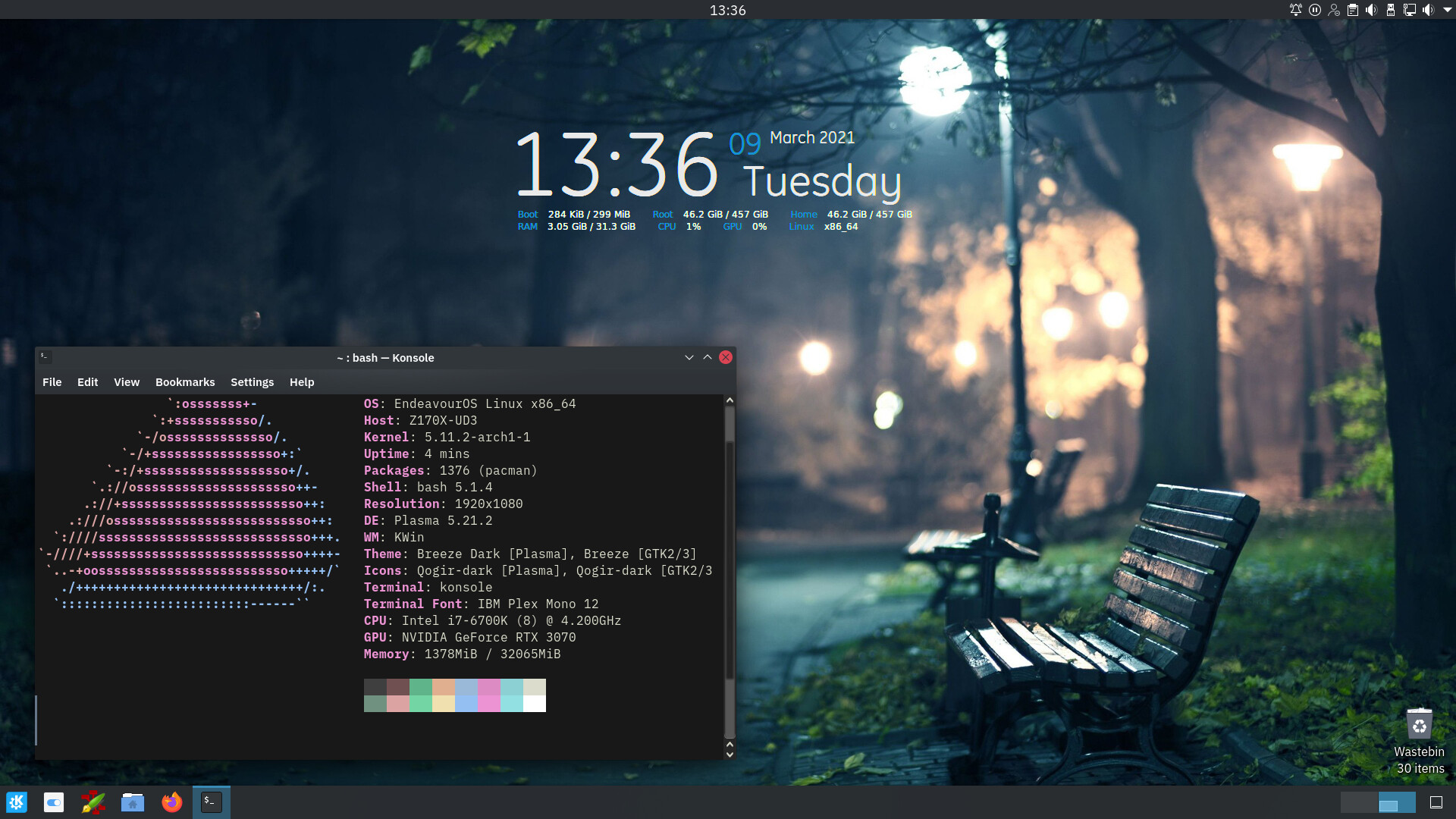The image size is (1456, 819).
Task: Click the Konsole vertical scrollbar handle
Action: click(x=730, y=573)
